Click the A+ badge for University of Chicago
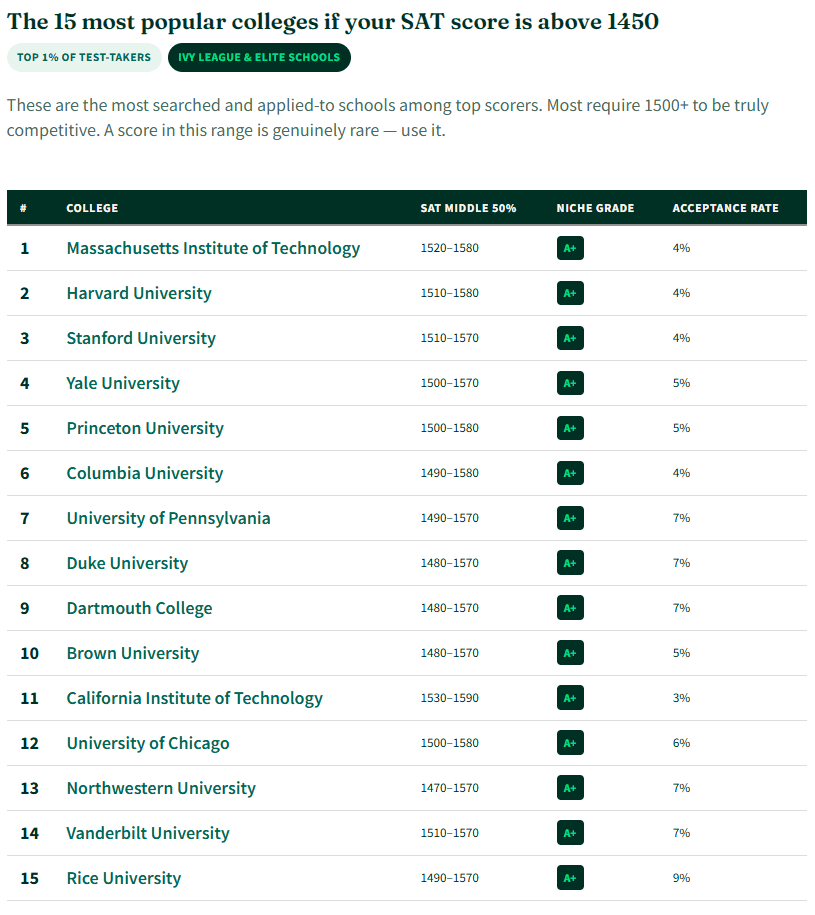 [x=570, y=743]
